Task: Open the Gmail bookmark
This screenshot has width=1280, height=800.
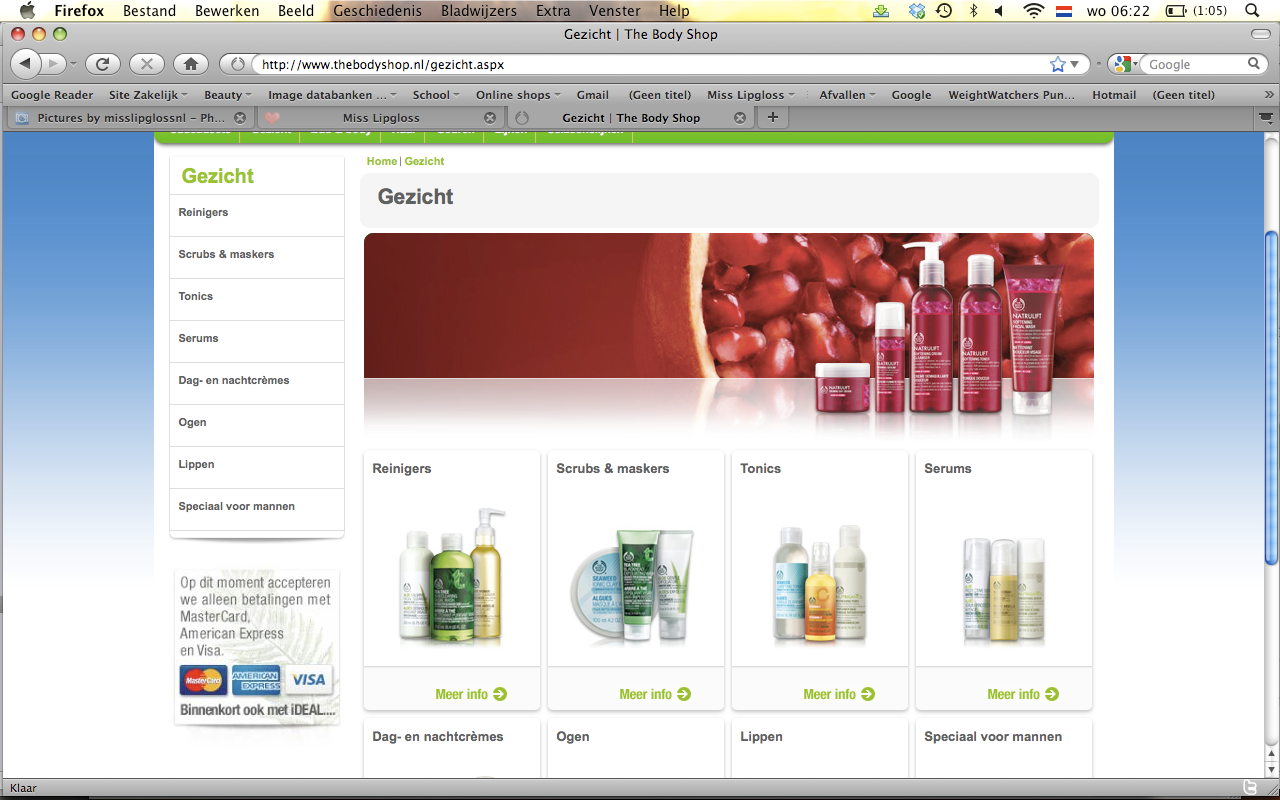Action: click(592, 95)
